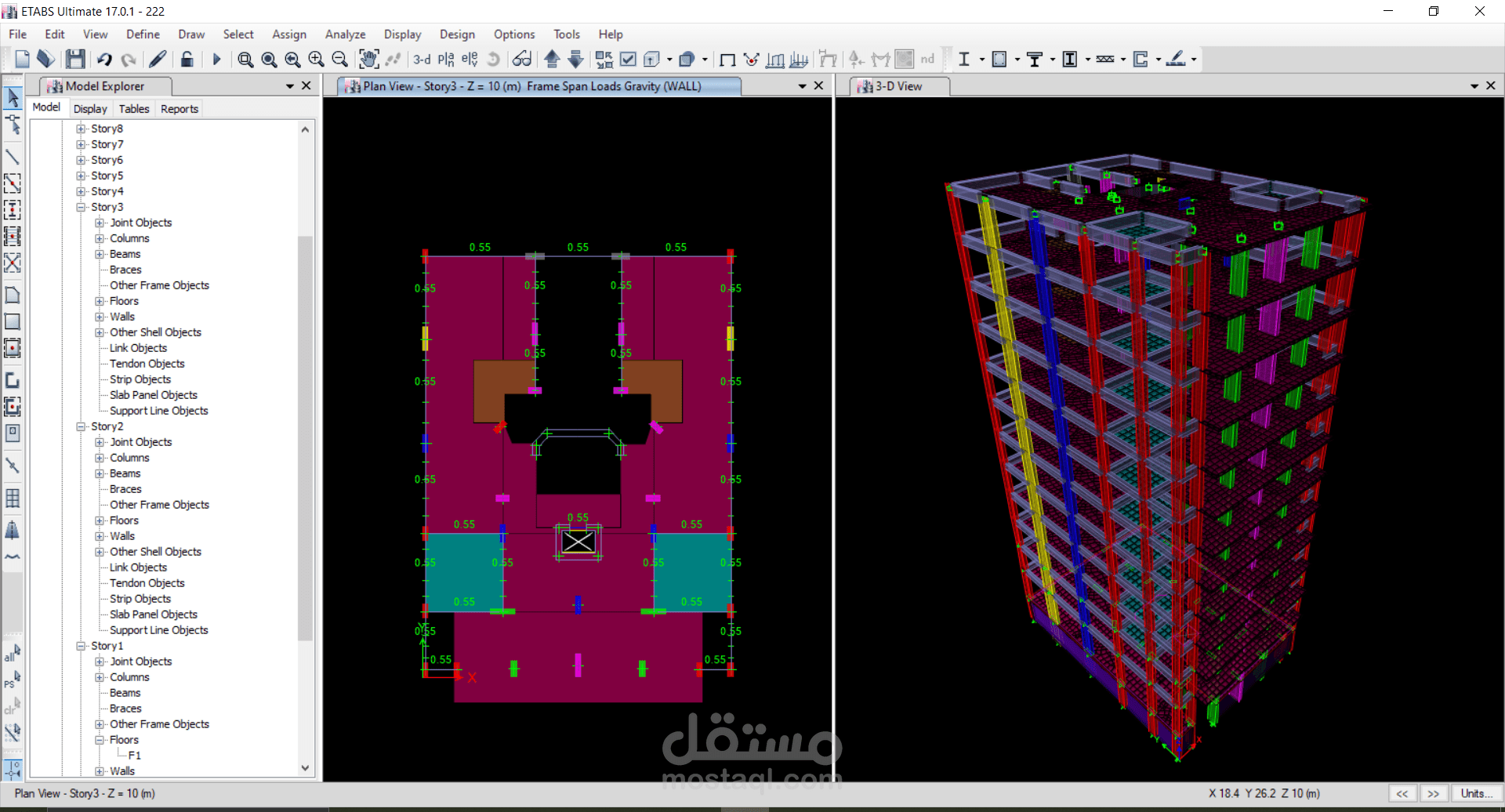Screen dimensions: 1505x812
Task: Expand the Story8 tree node
Action: (x=81, y=129)
